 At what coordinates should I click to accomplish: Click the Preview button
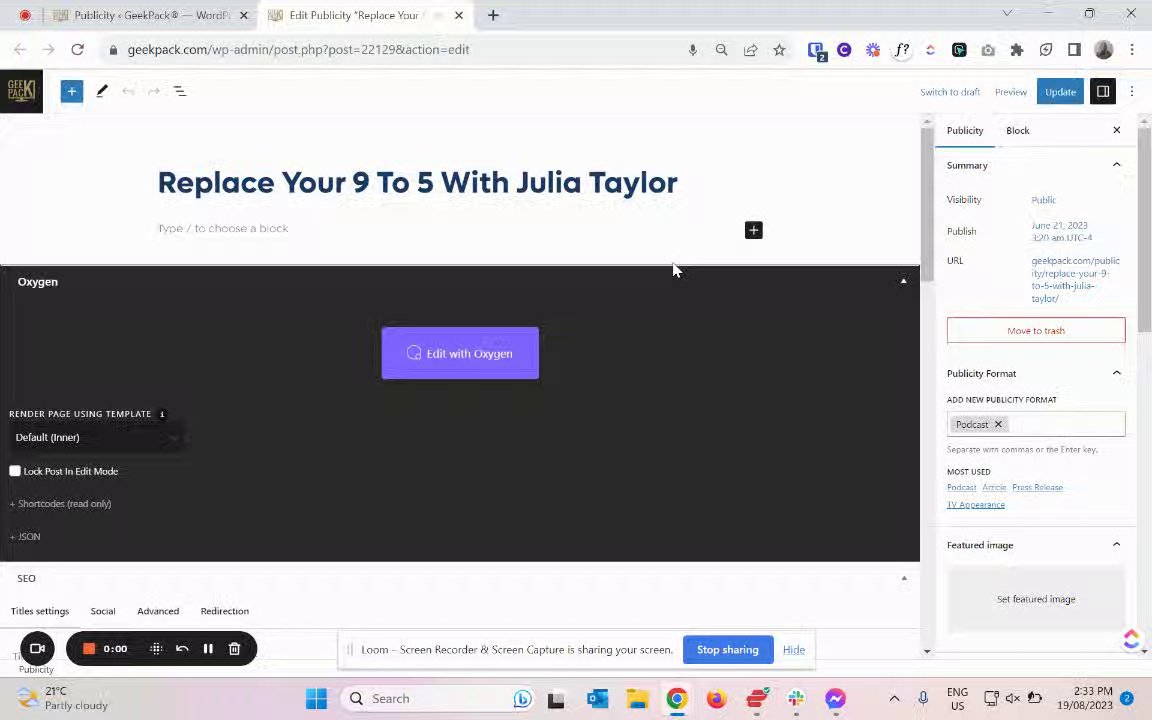point(1011,92)
